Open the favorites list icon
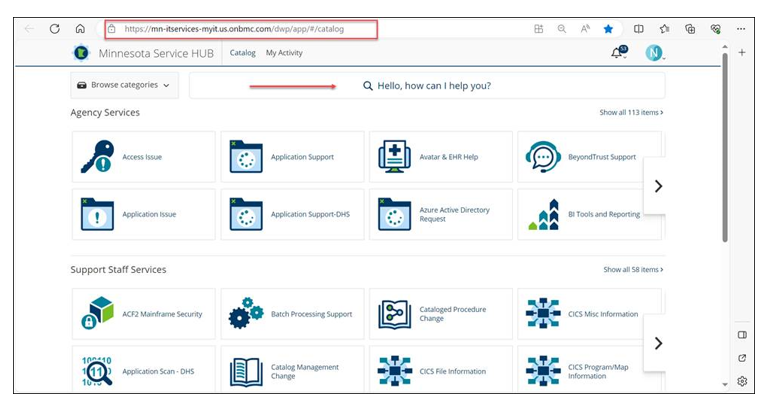 [x=664, y=29]
